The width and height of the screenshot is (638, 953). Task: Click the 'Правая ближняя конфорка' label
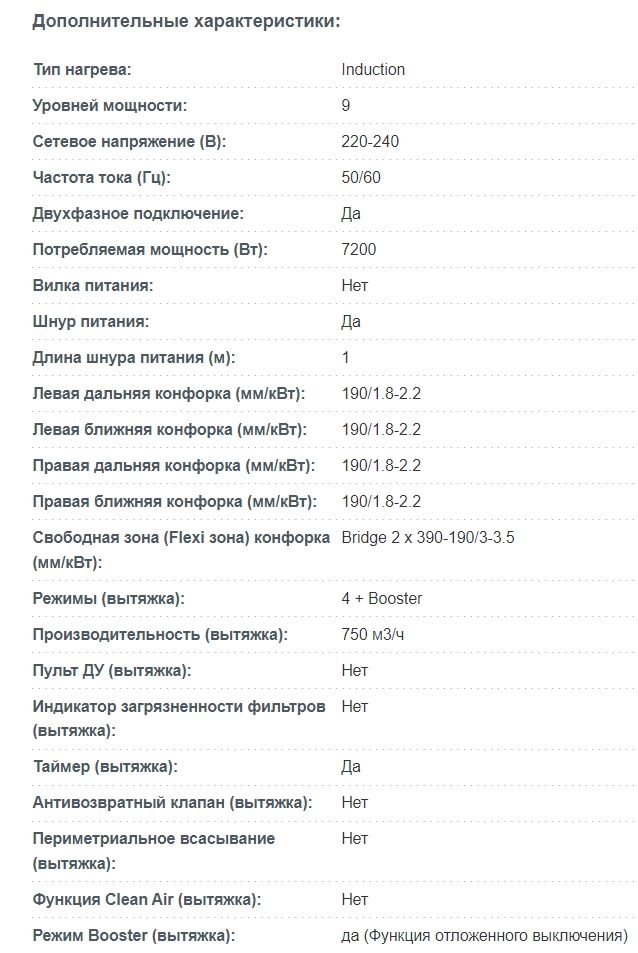coord(174,502)
